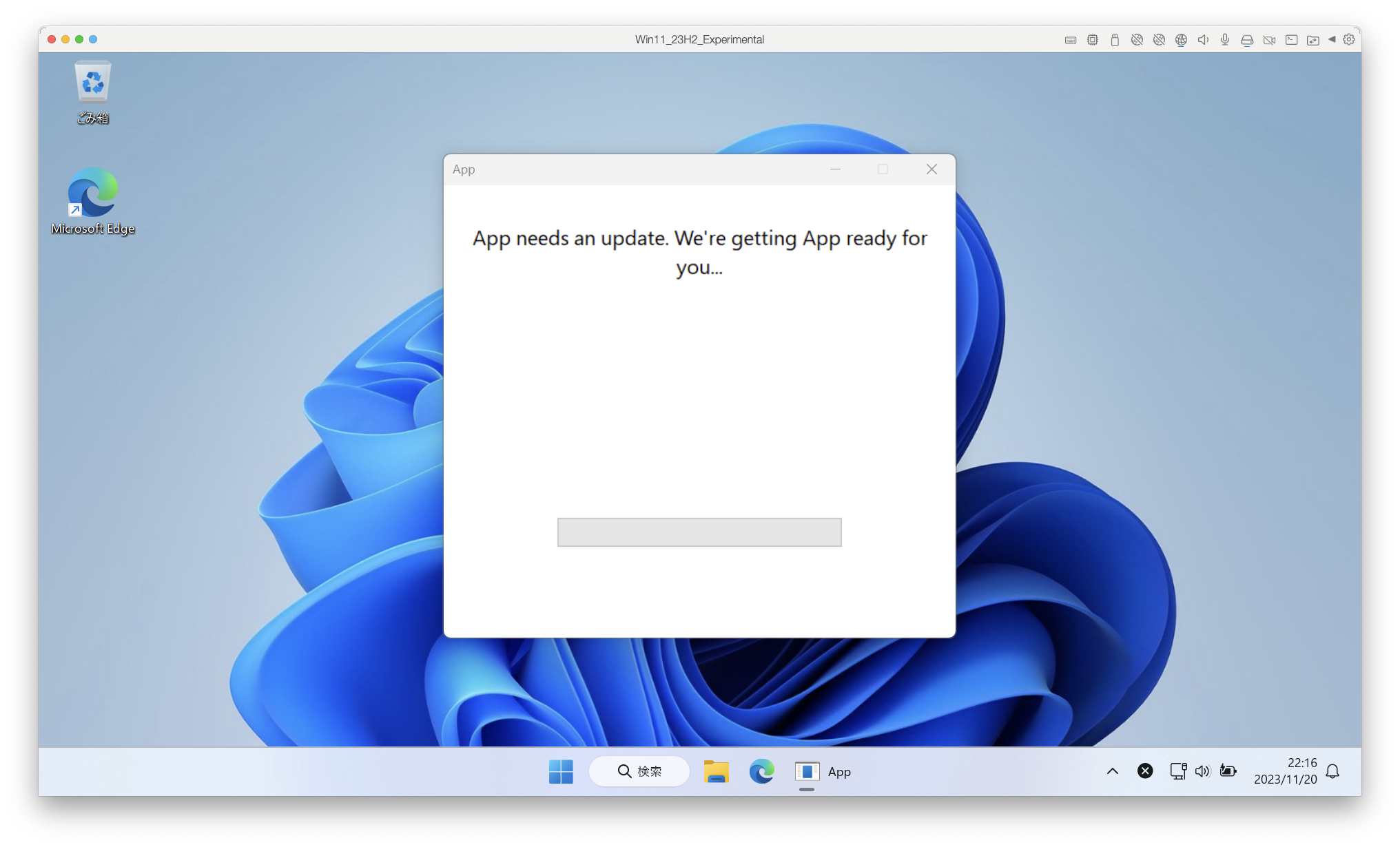Click the 検索 search box in taskbar
This screenshot has width=1400, height=847.
[x=639, y=771]
